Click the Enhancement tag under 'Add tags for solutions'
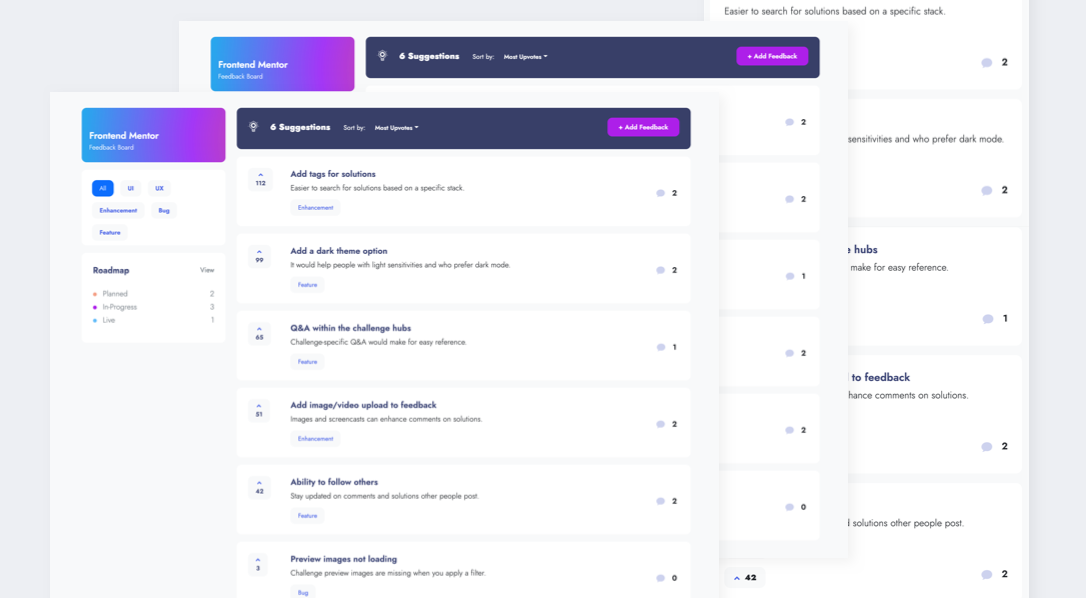Viewport: 1086px width, 598px height. [x=315, y=208]
